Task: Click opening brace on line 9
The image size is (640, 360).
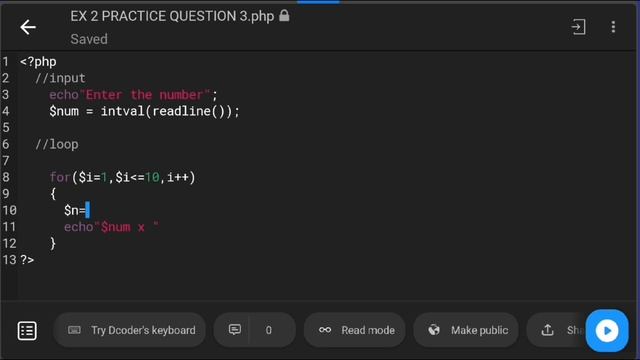Action: pos(53,193)
